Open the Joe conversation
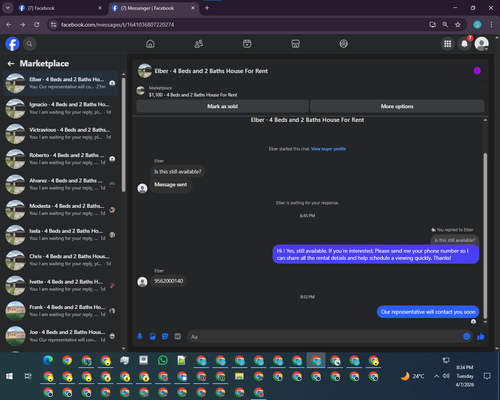 point(61,336)
